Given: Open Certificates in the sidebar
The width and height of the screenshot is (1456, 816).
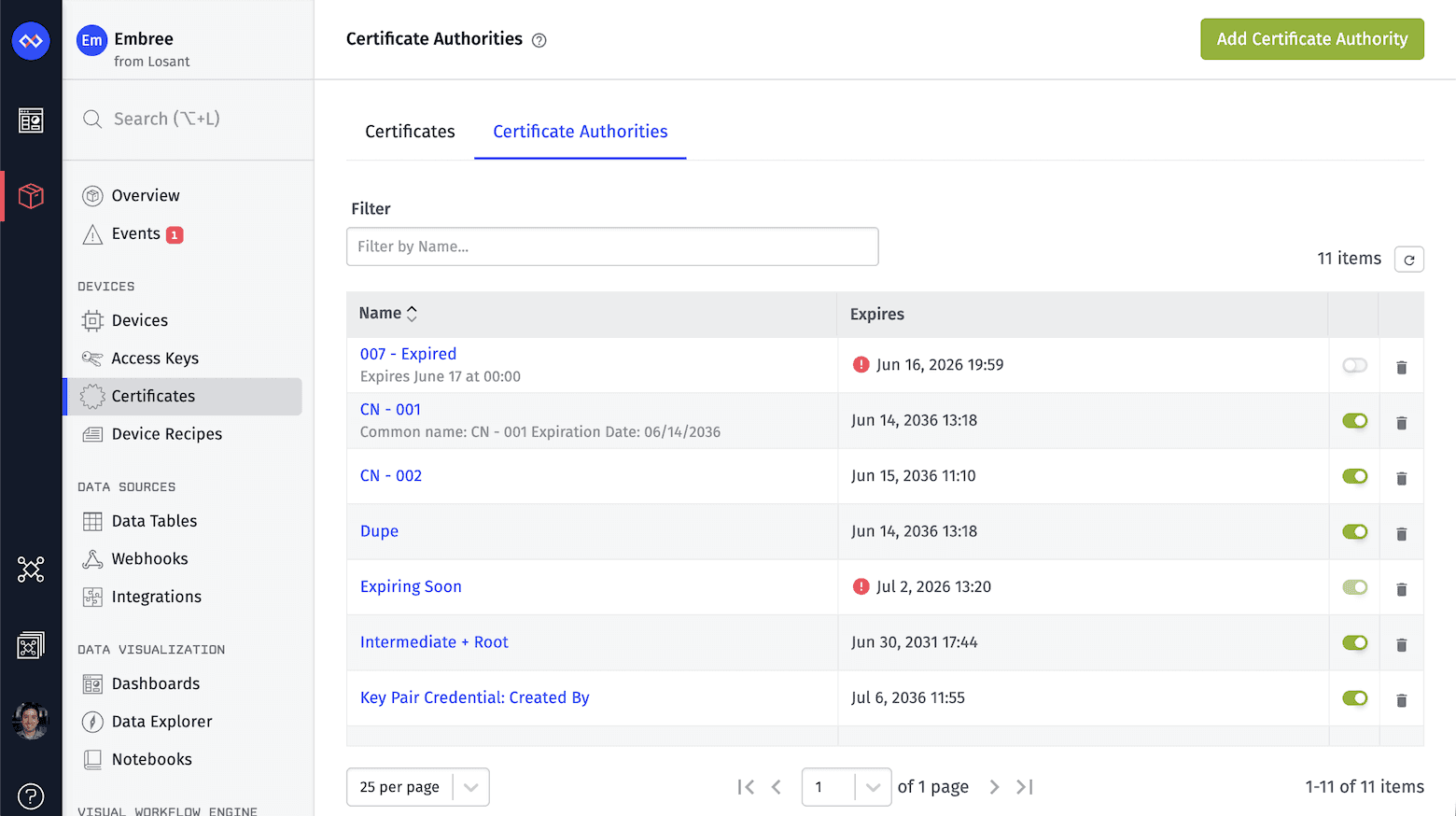Looking at the screenshot, I should [x=183, y=396].
